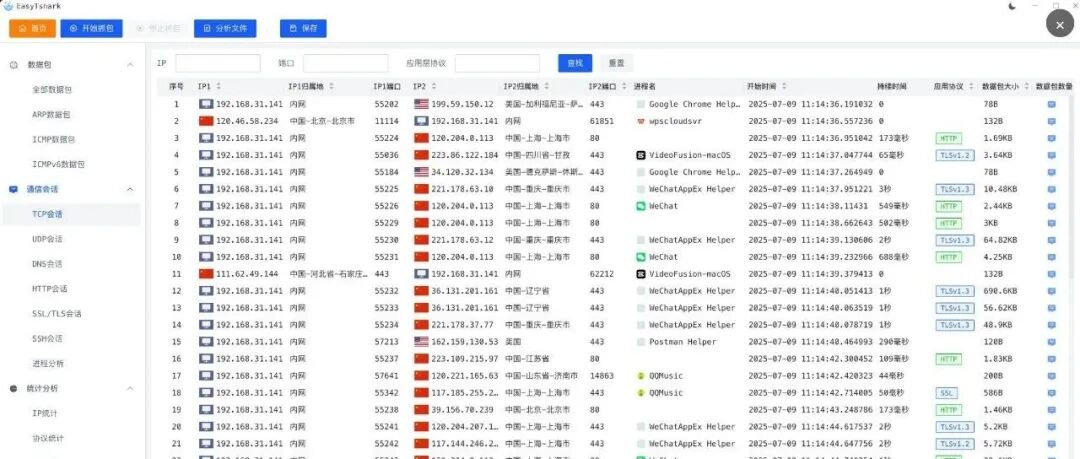Select DNS会话 in sidebar
Screen dimensions: 1080x459
pos(48,264)
